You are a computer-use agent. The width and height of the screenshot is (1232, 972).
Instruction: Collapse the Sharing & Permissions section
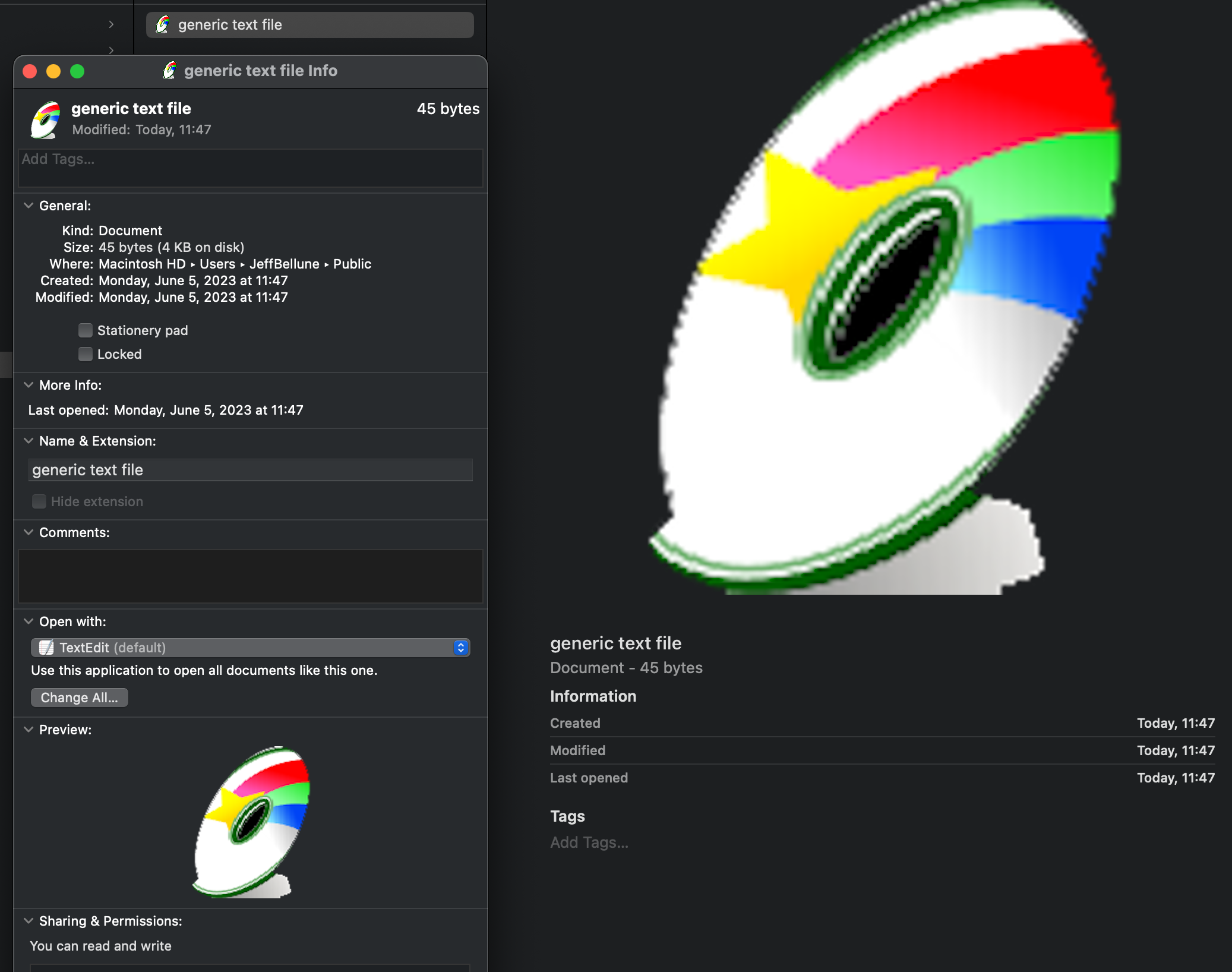tap(29, 921)
